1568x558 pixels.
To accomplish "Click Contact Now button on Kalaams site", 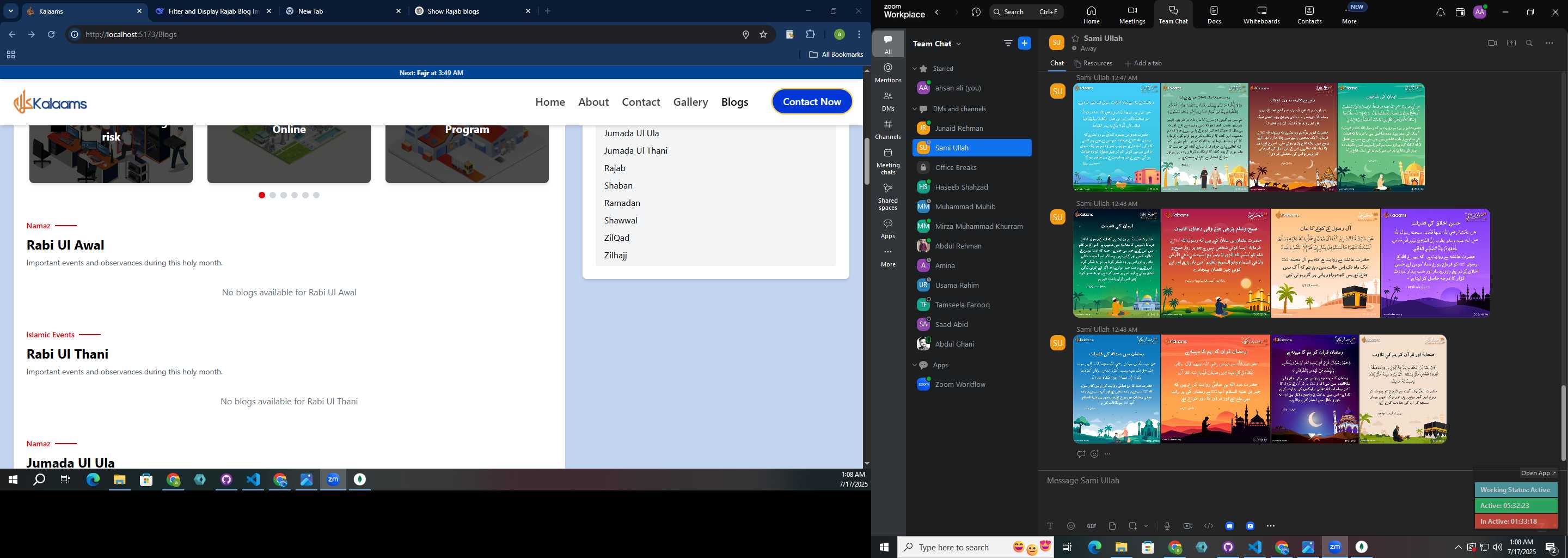I will coord(812,102).
